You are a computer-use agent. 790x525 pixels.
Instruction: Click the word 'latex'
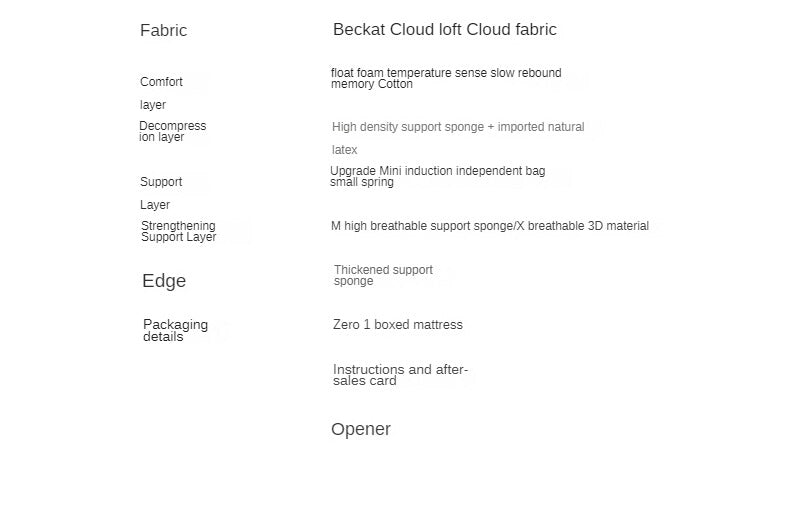click(344, 150)
